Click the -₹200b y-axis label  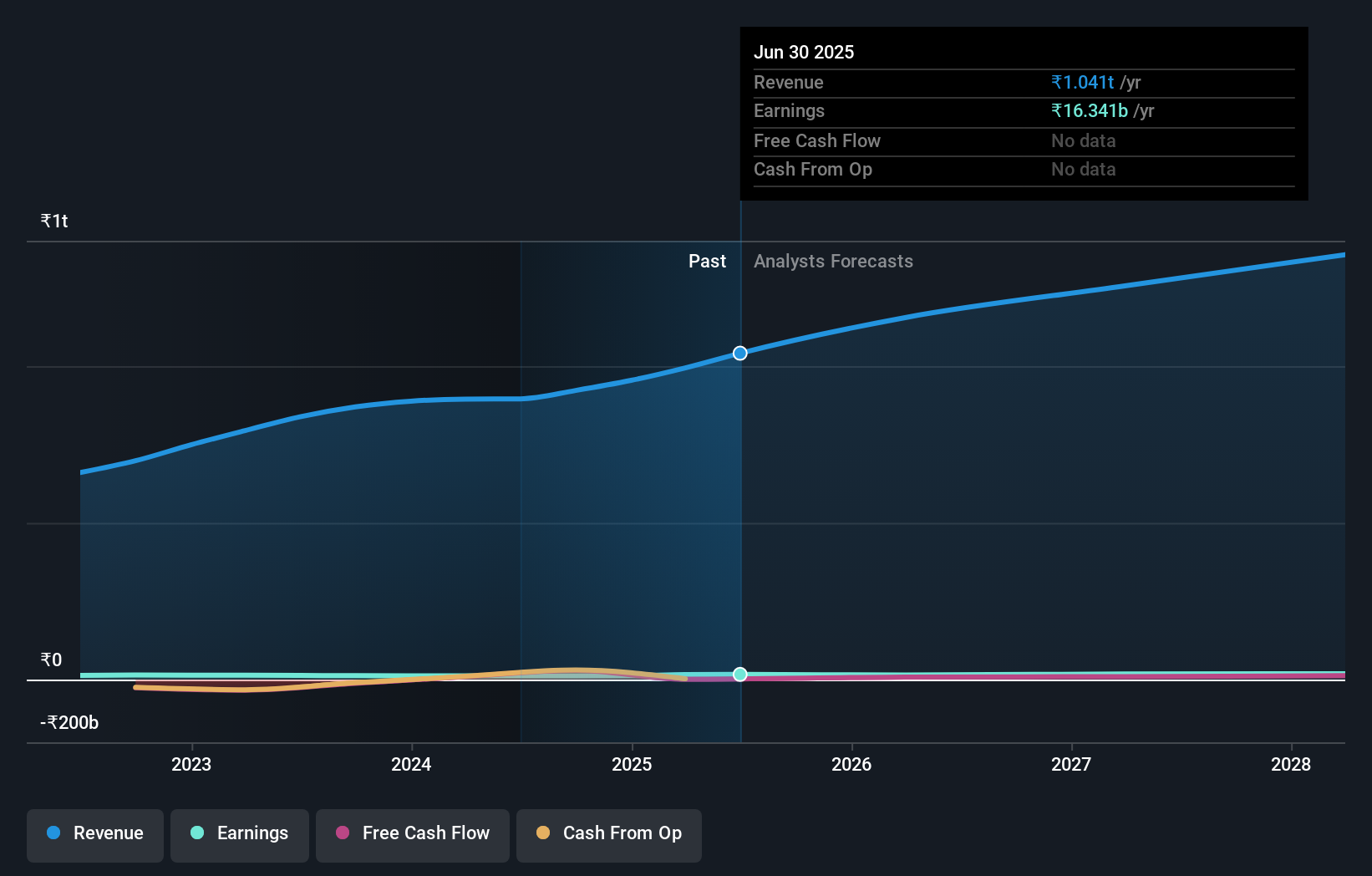pyautogui.click(x=69, y=722)
